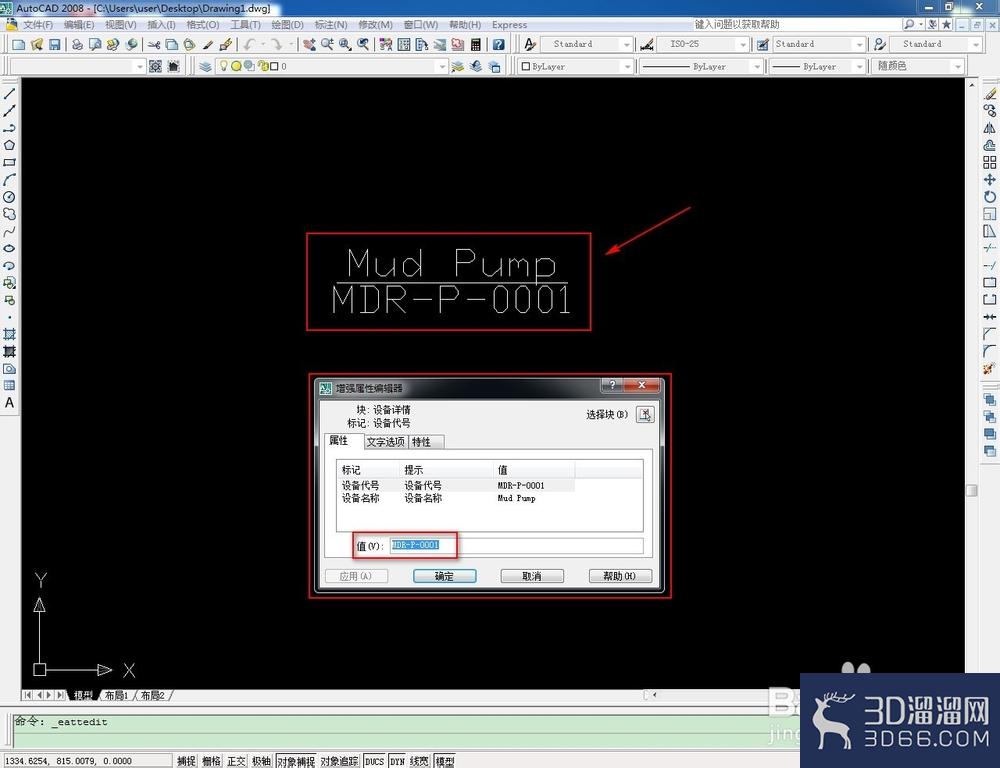
Task: Toggle 线宽 lineweight display
Action: 419,761
